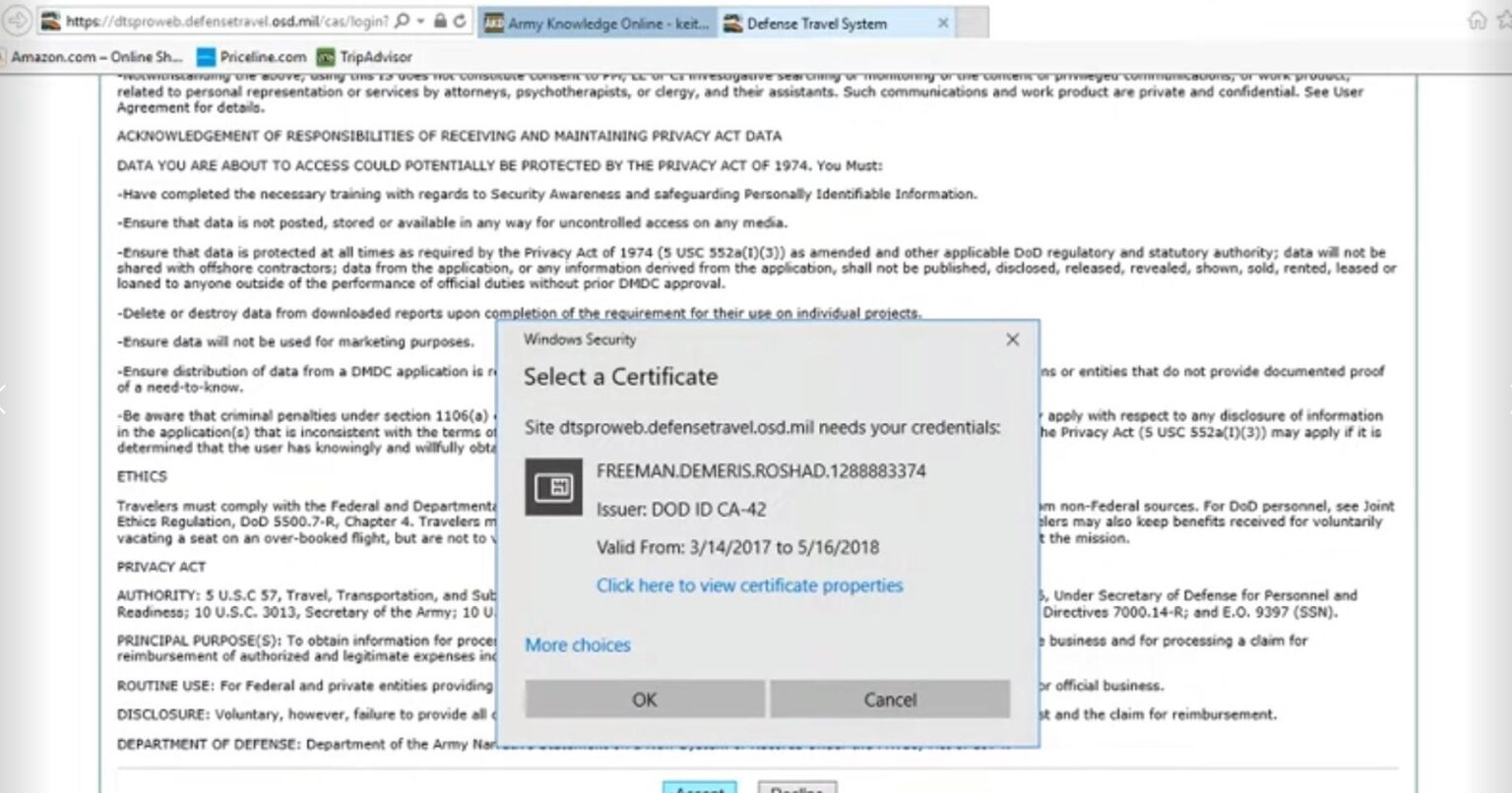Click the address bar URL field
This screenshot has width=1512, height=793.
coord(226,21)
